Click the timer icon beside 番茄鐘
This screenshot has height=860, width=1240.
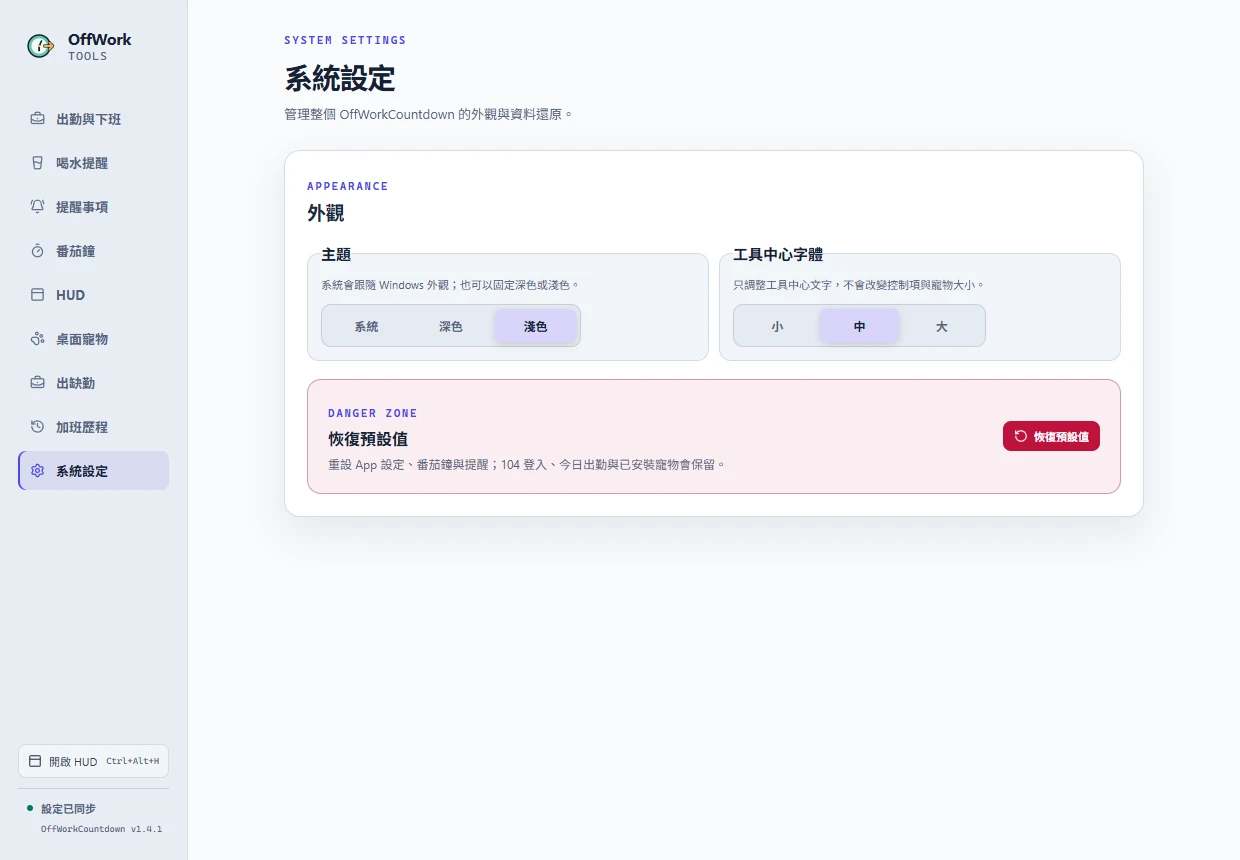tap(37, 251)
